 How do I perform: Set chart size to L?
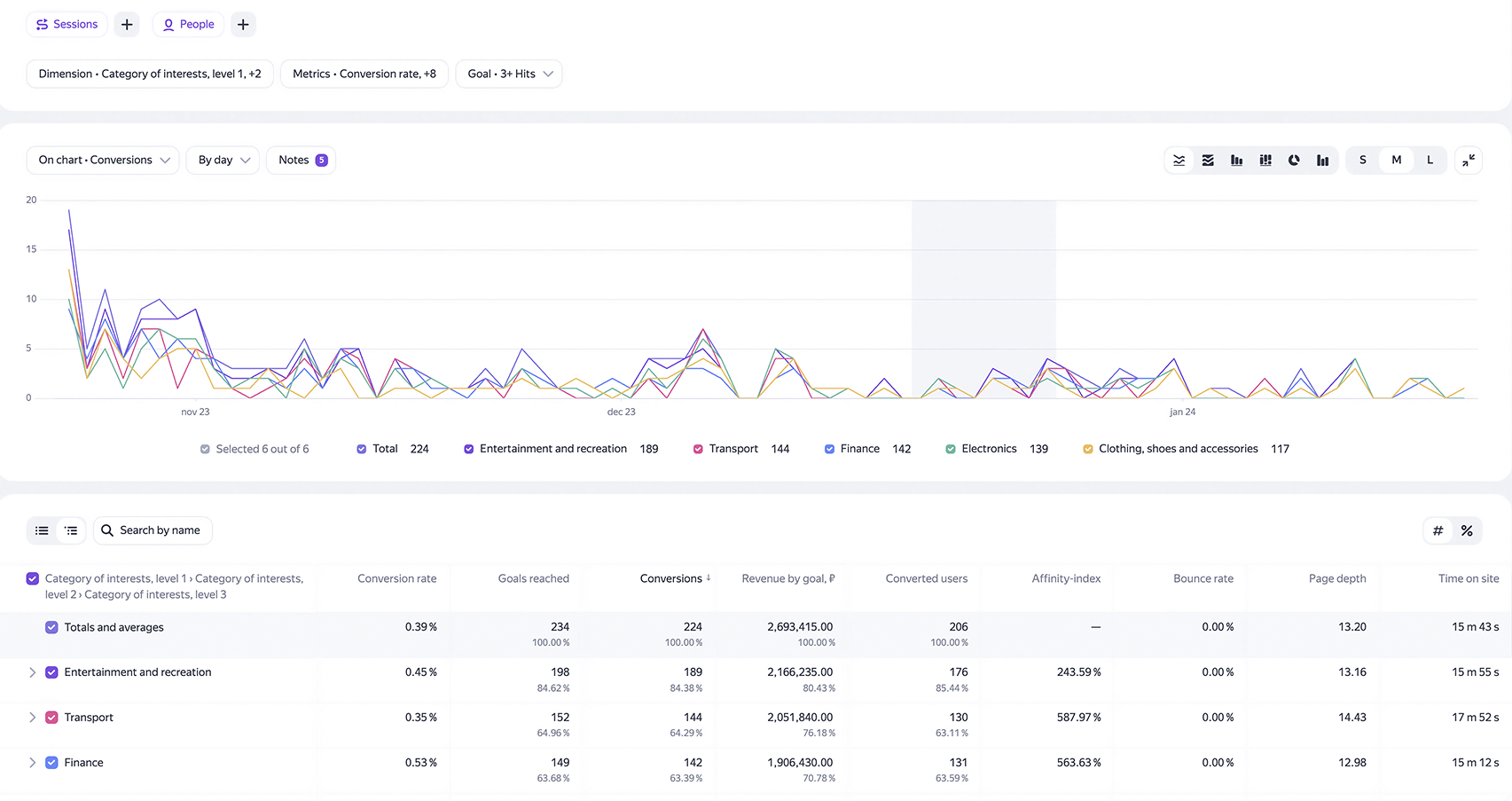1430,161
